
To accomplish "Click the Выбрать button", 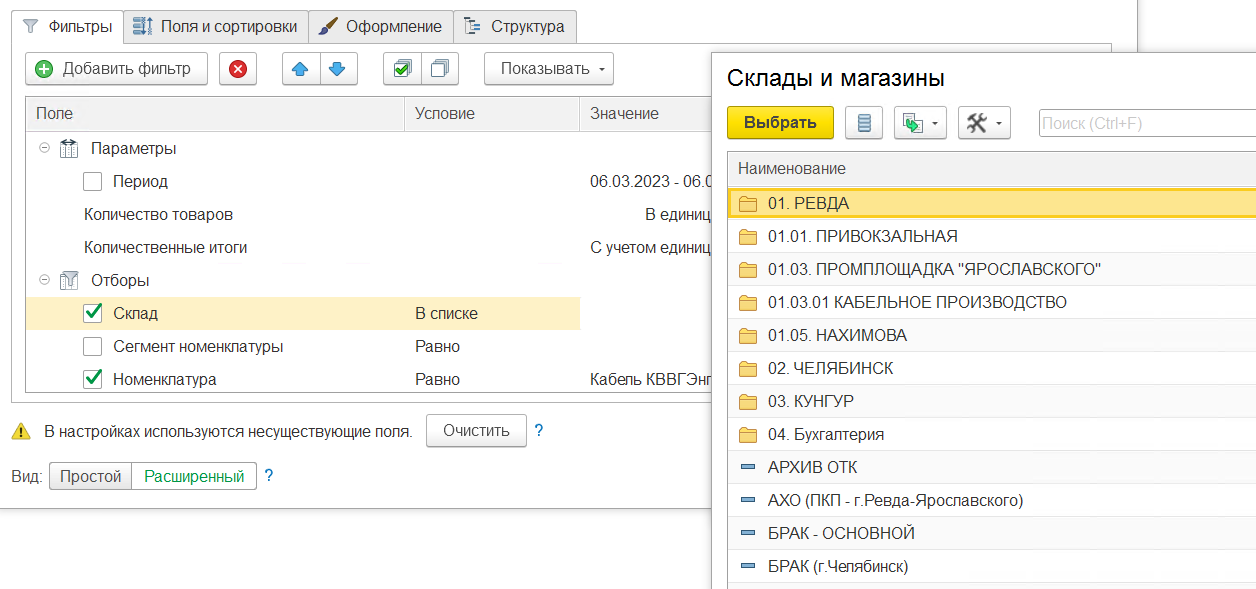I will pyautogui.click(x=780, y=123).
